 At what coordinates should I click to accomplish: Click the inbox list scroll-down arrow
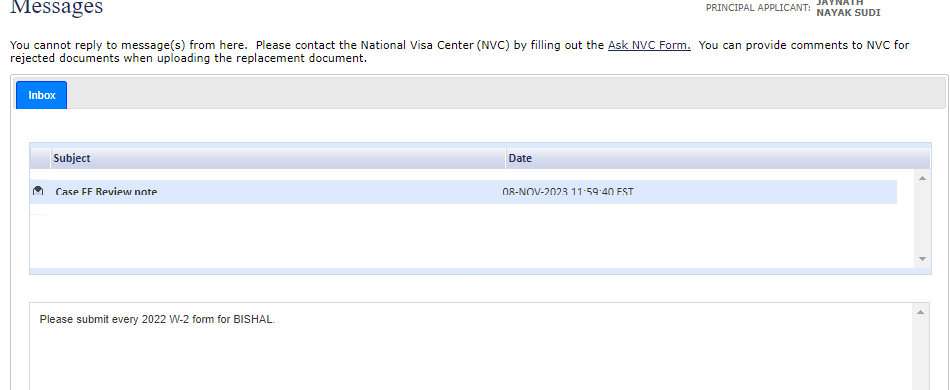coord(922,259)
